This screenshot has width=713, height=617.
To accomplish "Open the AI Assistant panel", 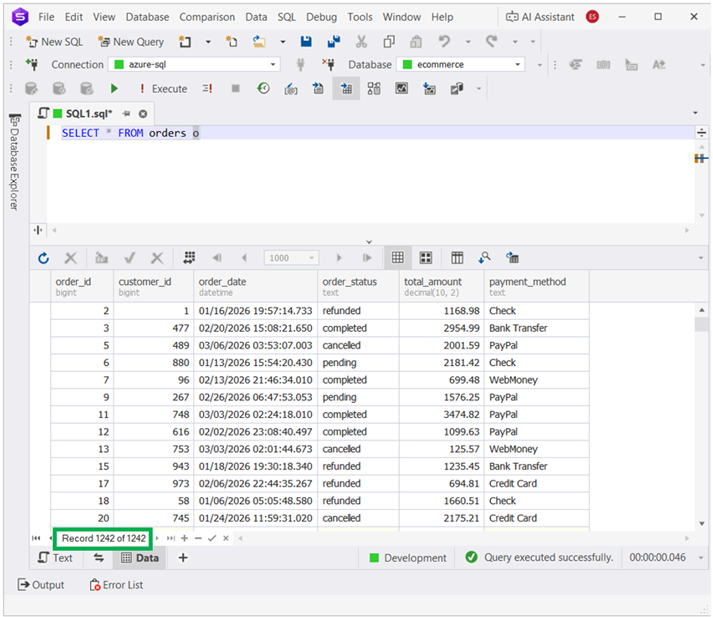I will coord(540,17).
